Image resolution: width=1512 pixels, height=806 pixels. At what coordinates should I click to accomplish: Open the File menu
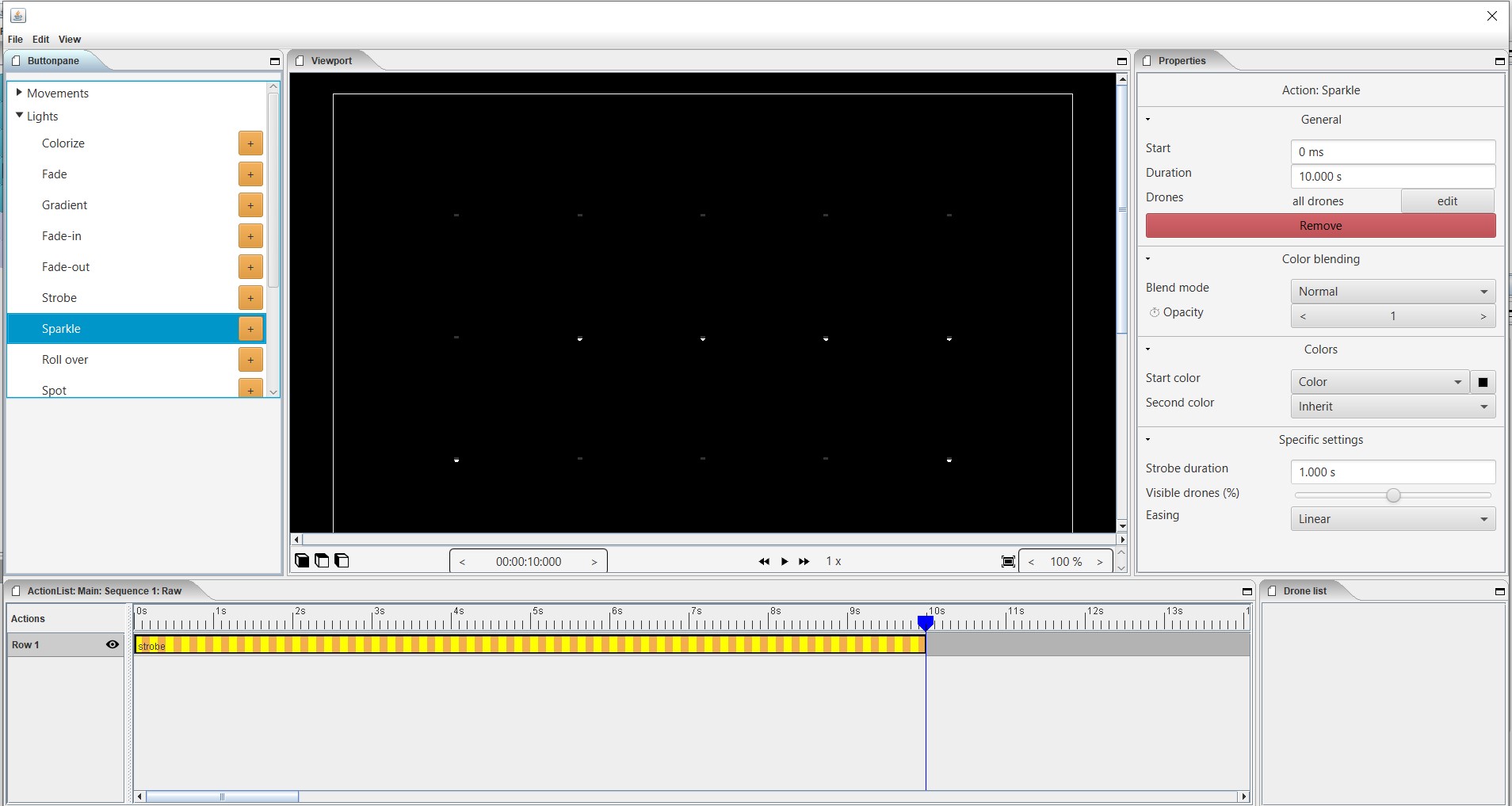[x=15, y=40]
